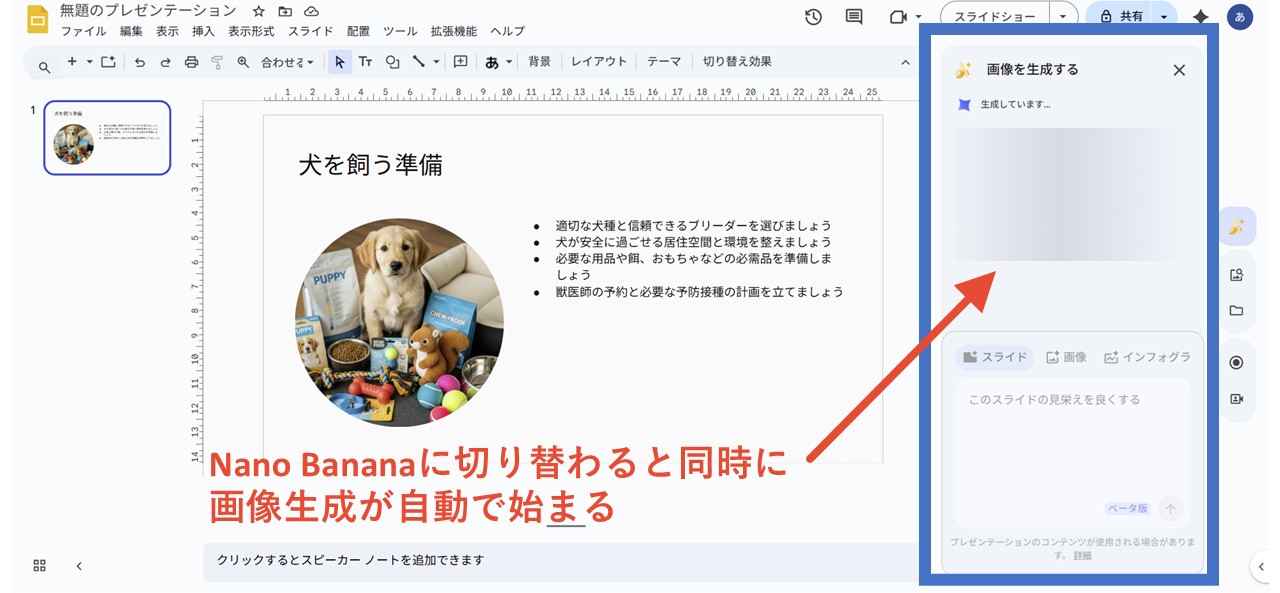Click the paint format tool
This screenshot has width=1280, height=593.
(x=217, y=61)
